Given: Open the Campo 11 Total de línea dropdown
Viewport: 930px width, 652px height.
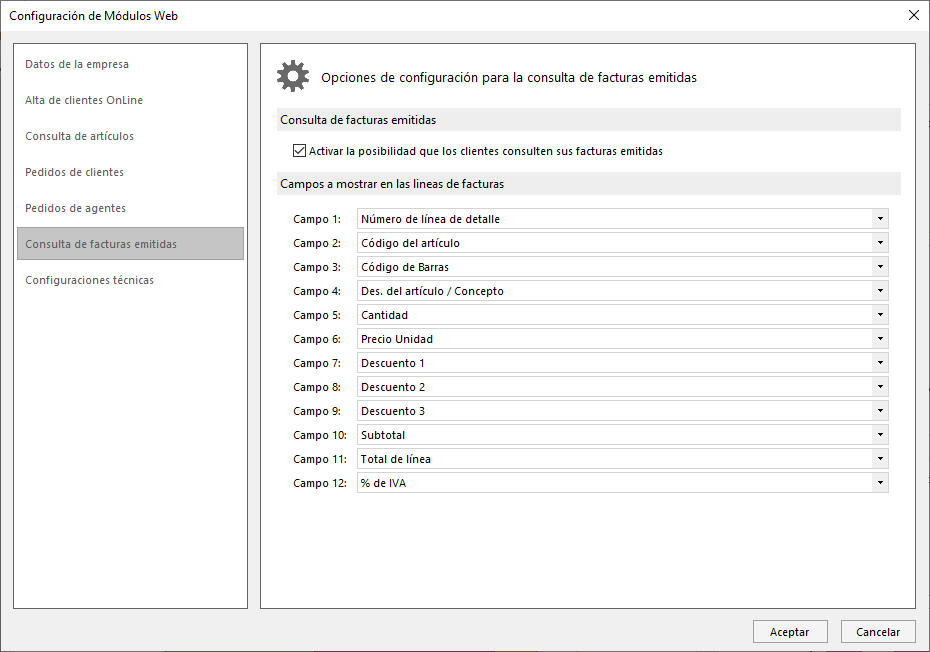Looking at the screenshot, I should click(x=880, y=459).
